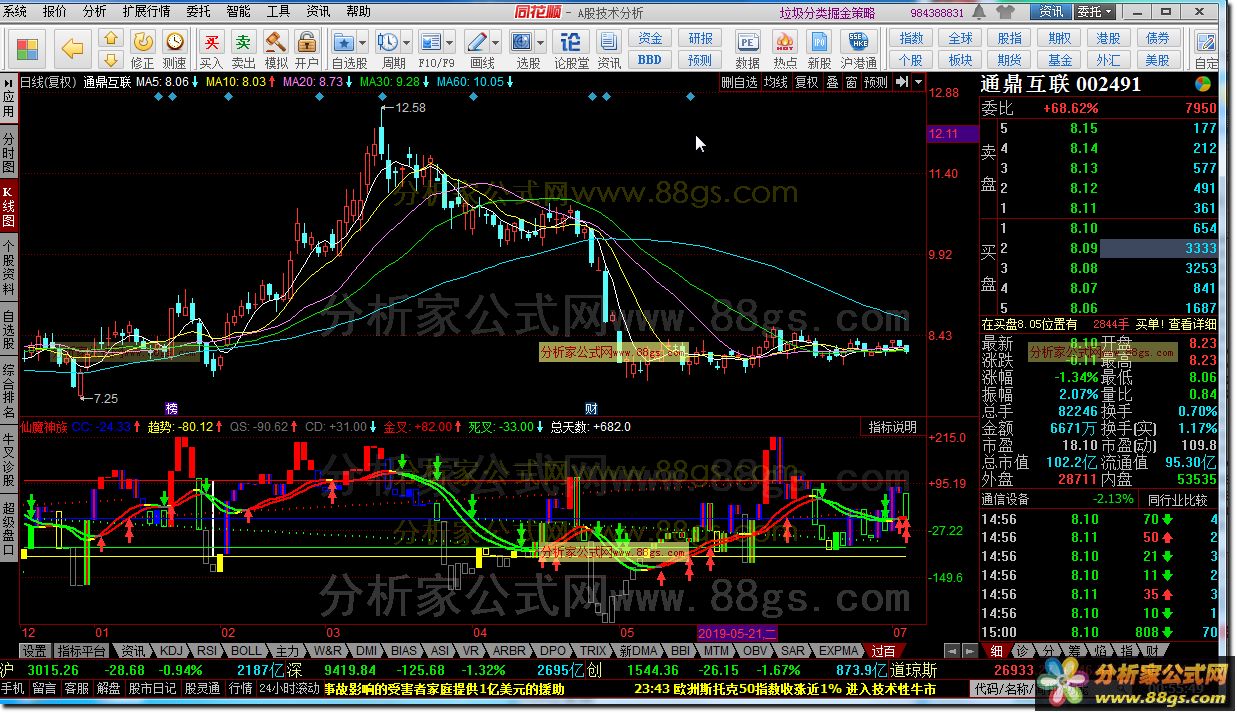
Task: Expand the 周期 dropdown arrow
Action: pos(405,43)
